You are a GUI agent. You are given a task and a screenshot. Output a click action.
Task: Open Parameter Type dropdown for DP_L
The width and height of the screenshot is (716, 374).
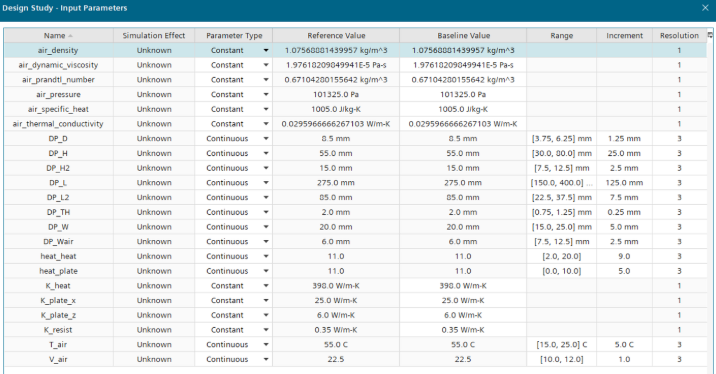point(266,183)
